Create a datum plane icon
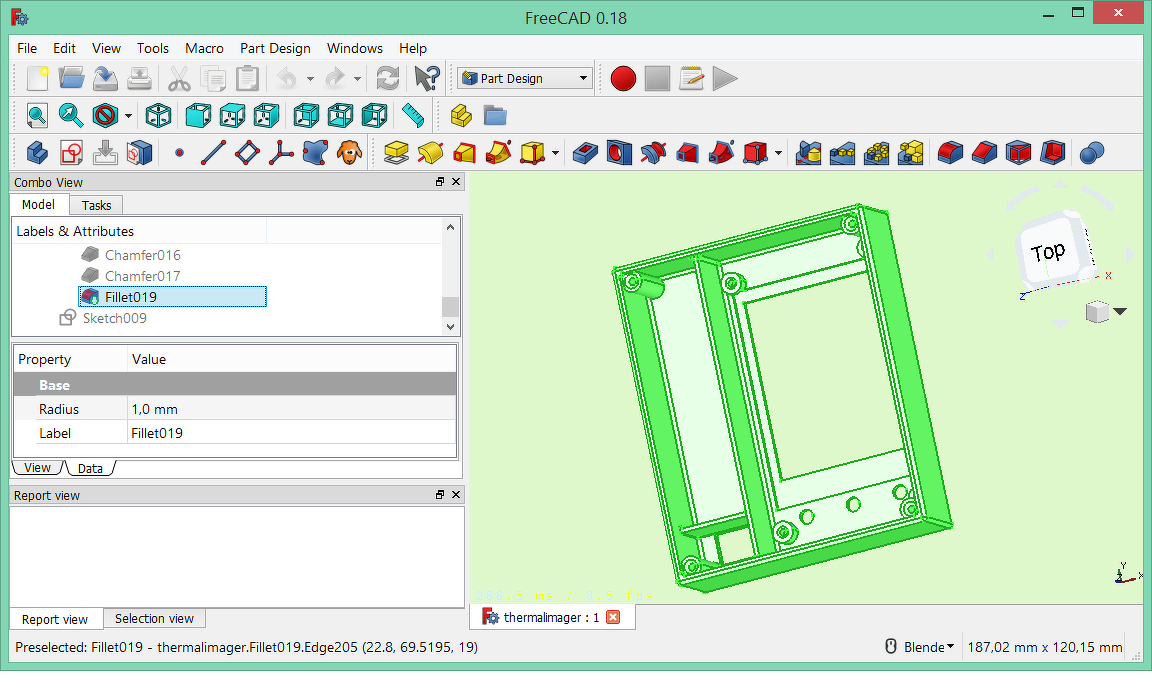 tap(248, 153)
